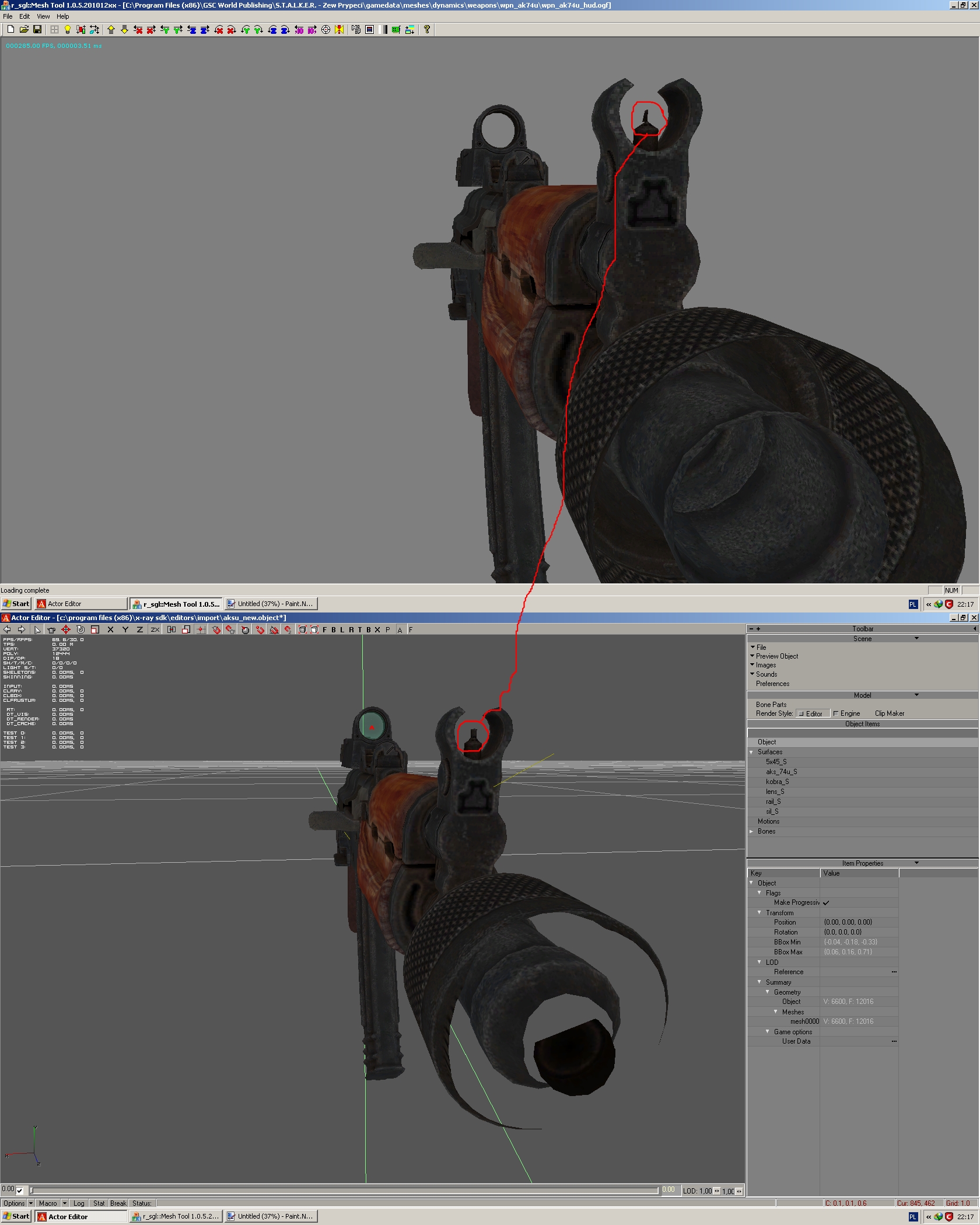This screenshot has width=980, height=1225.
Task: Click the redo right arrow in Actor Editor
Action: click(22, 629)
